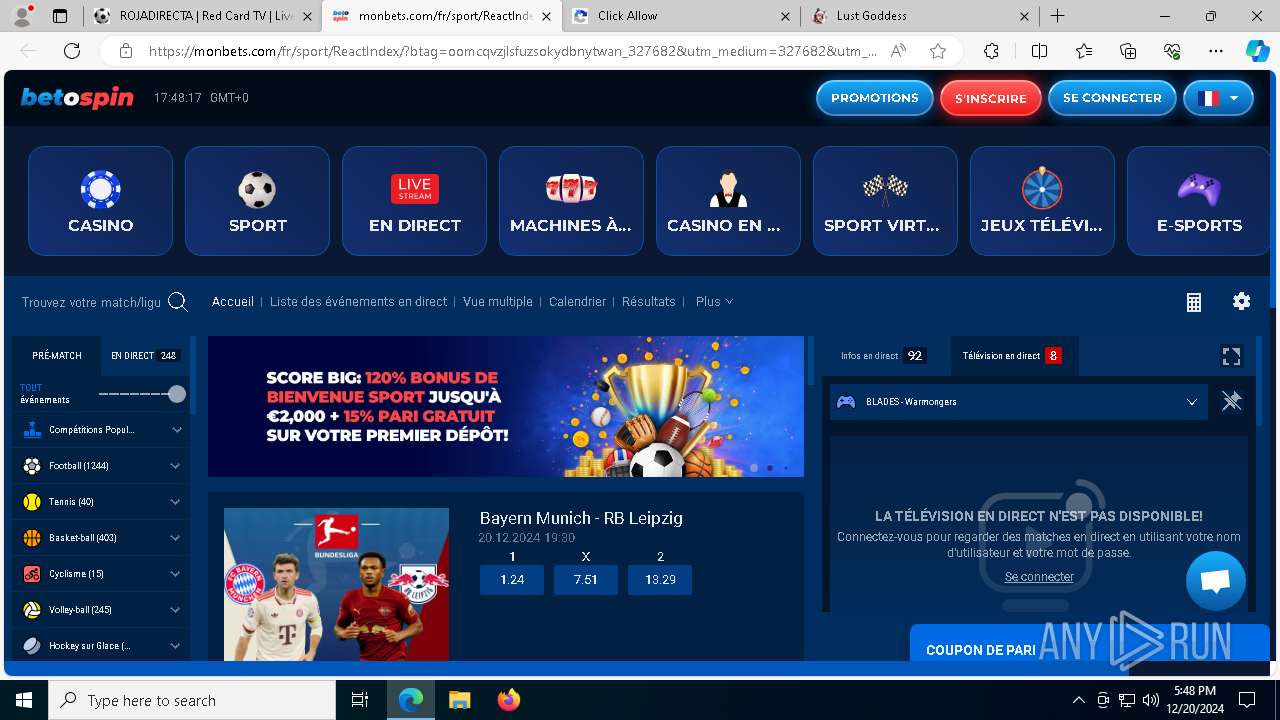Viewport: 1280px width, 720px height.
Task: Add this page to browser favorites
Action: 937,51
